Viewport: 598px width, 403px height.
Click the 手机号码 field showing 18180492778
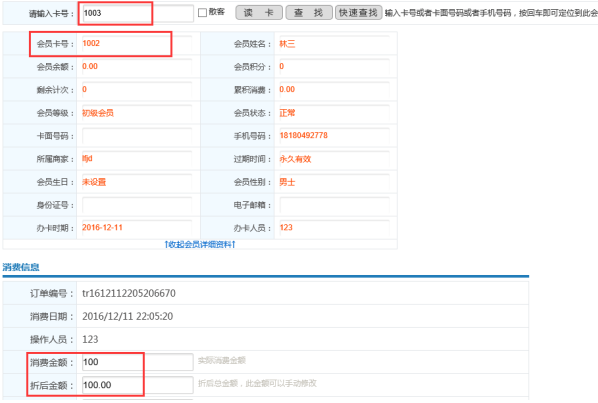[x=334, y=136]
